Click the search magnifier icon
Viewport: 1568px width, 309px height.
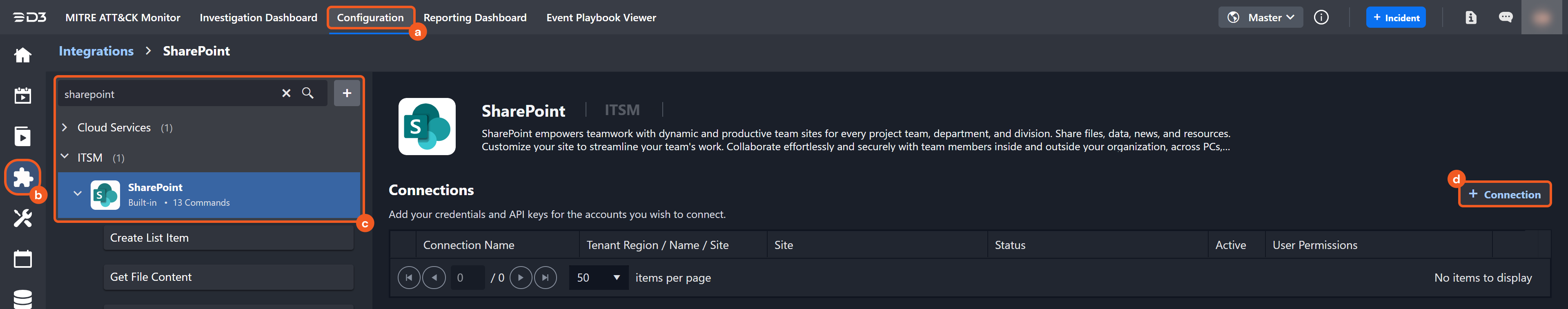pos(308,93)
